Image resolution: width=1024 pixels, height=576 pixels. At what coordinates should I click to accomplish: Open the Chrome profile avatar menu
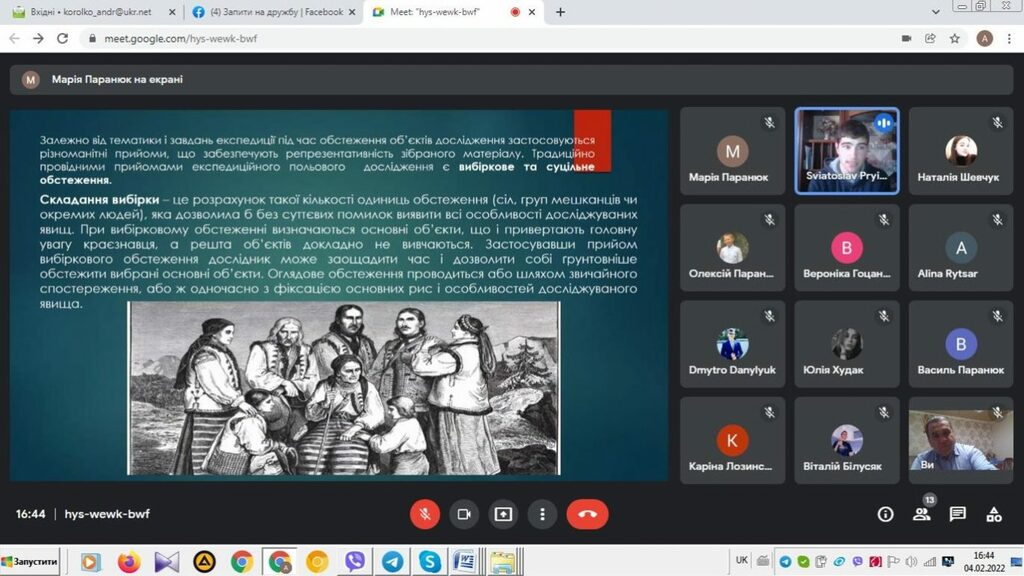click(984, 38)
